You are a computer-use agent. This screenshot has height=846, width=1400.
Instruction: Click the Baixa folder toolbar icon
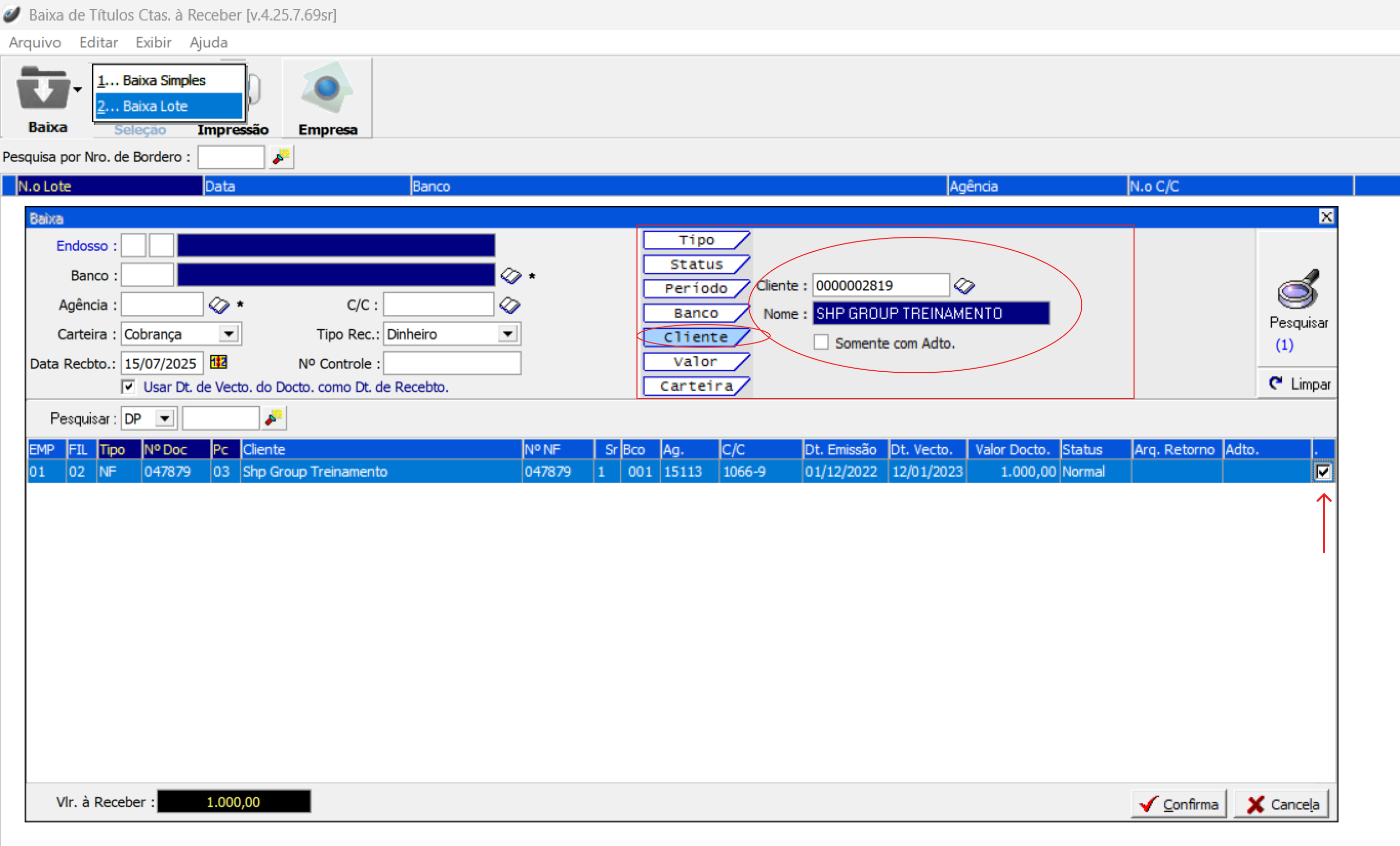pyautogui.click(x=43, y=89)
